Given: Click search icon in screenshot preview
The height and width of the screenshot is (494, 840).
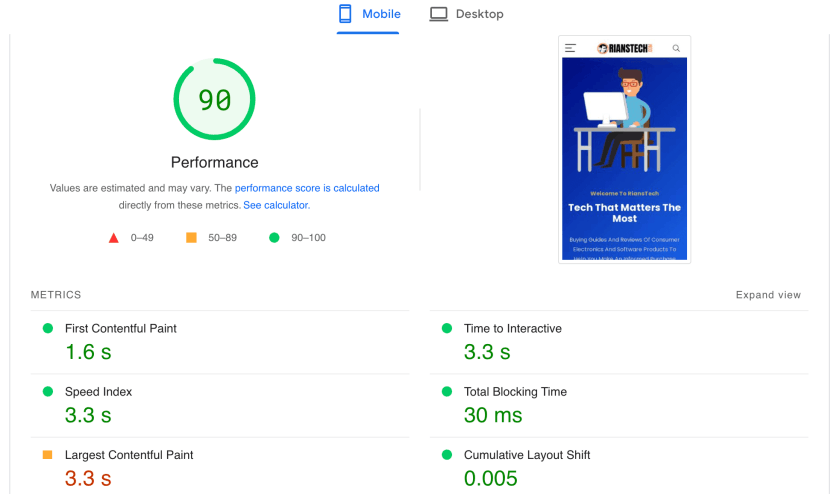Looking at the screenshot, I should pyautogui.click(x=676, y=48).
